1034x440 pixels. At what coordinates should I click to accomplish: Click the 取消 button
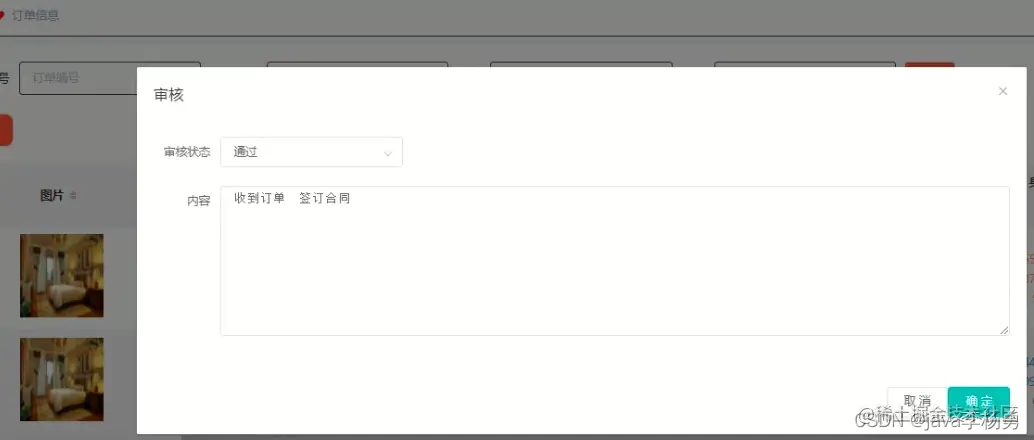coord(917,400)
